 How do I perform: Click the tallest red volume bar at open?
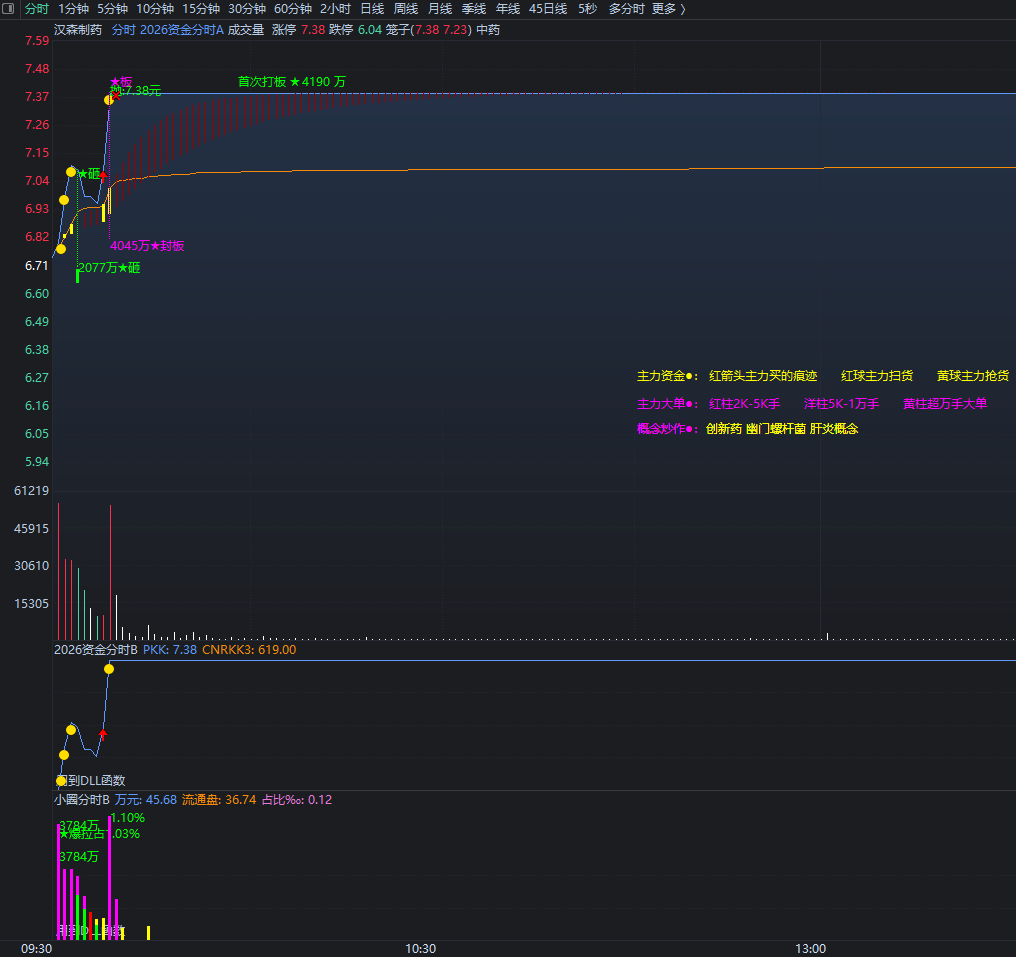pos(58,571)
